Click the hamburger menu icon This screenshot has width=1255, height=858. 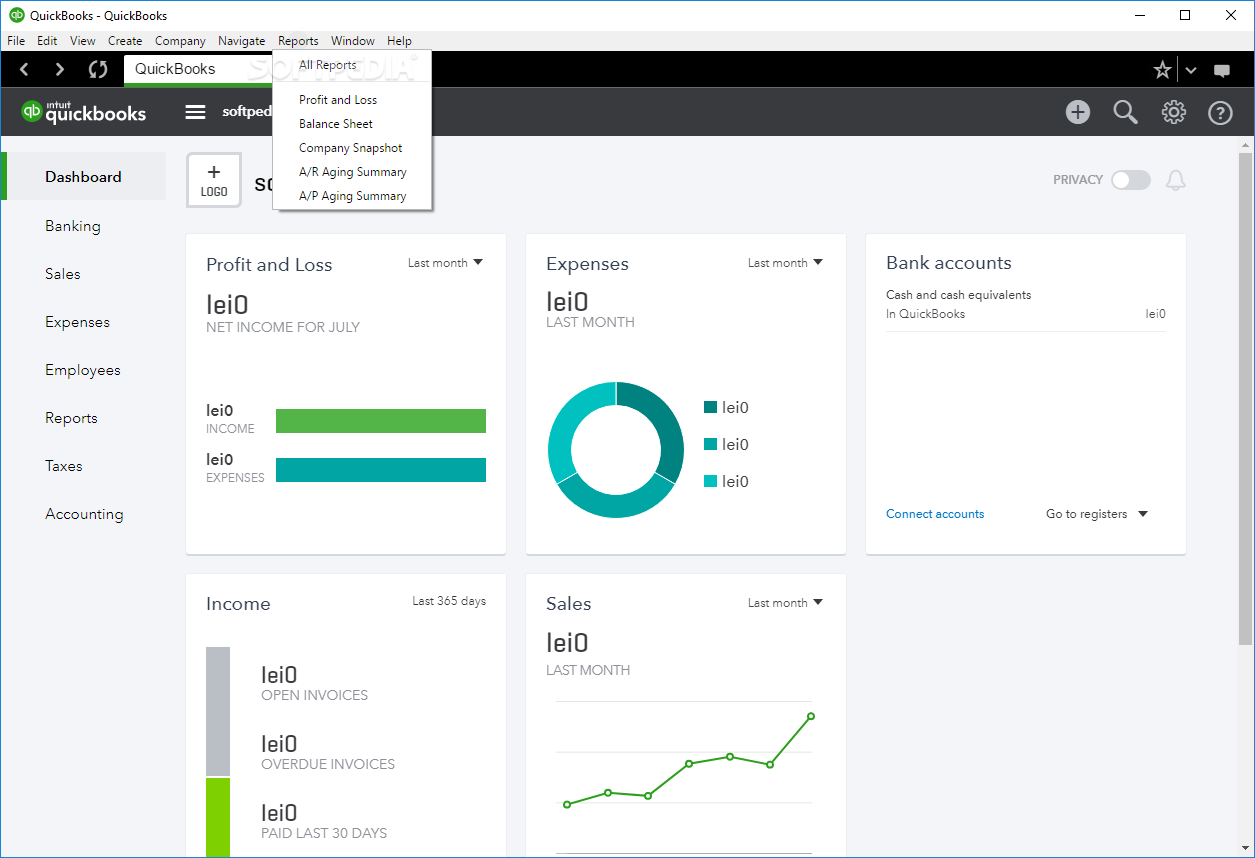click(x=196, y=112)
